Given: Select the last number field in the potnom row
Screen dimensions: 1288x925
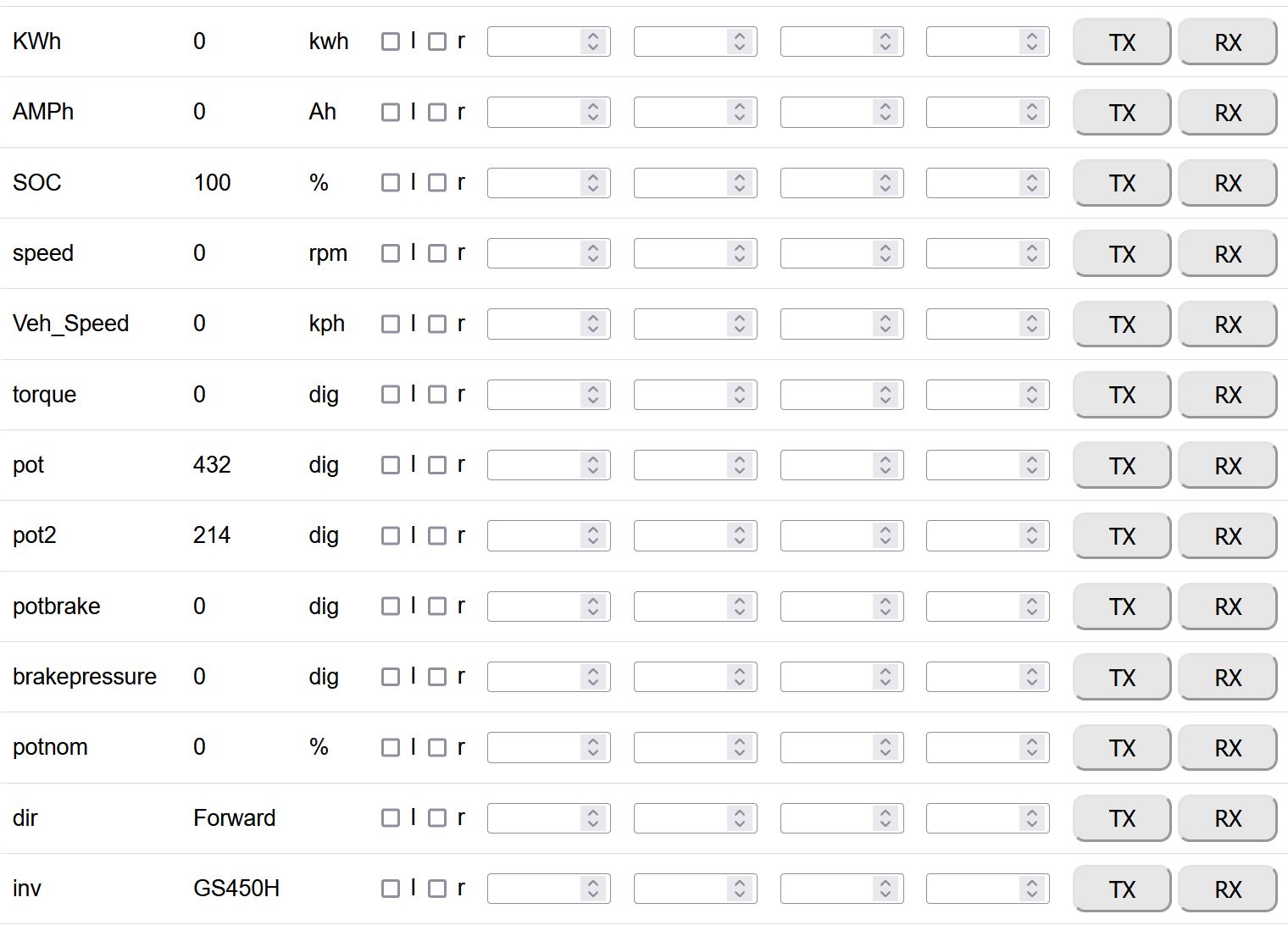Looking at the screenshot, I should 974,747.
